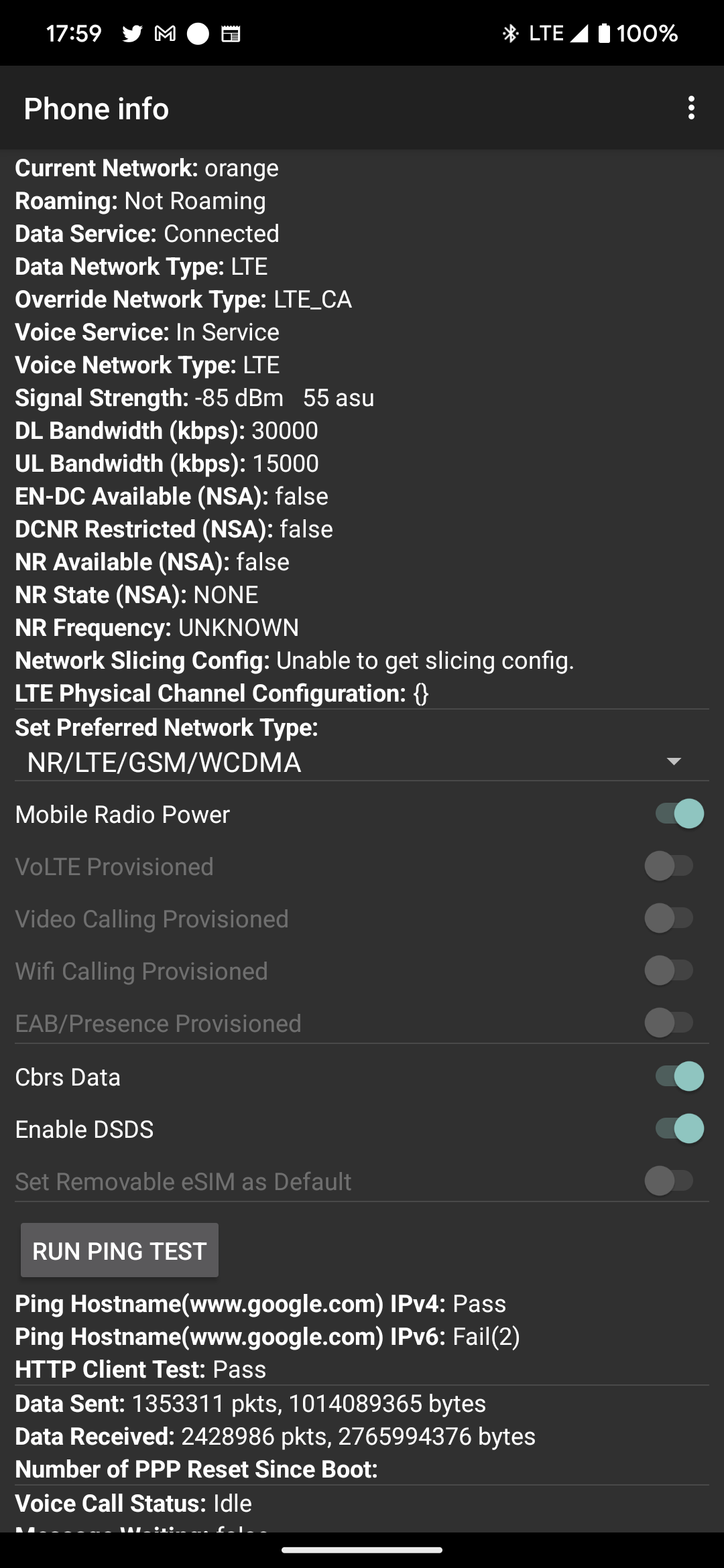Tap the Phone info title
The height and width of the screenshot is (1568, 724).
point(97,109)
